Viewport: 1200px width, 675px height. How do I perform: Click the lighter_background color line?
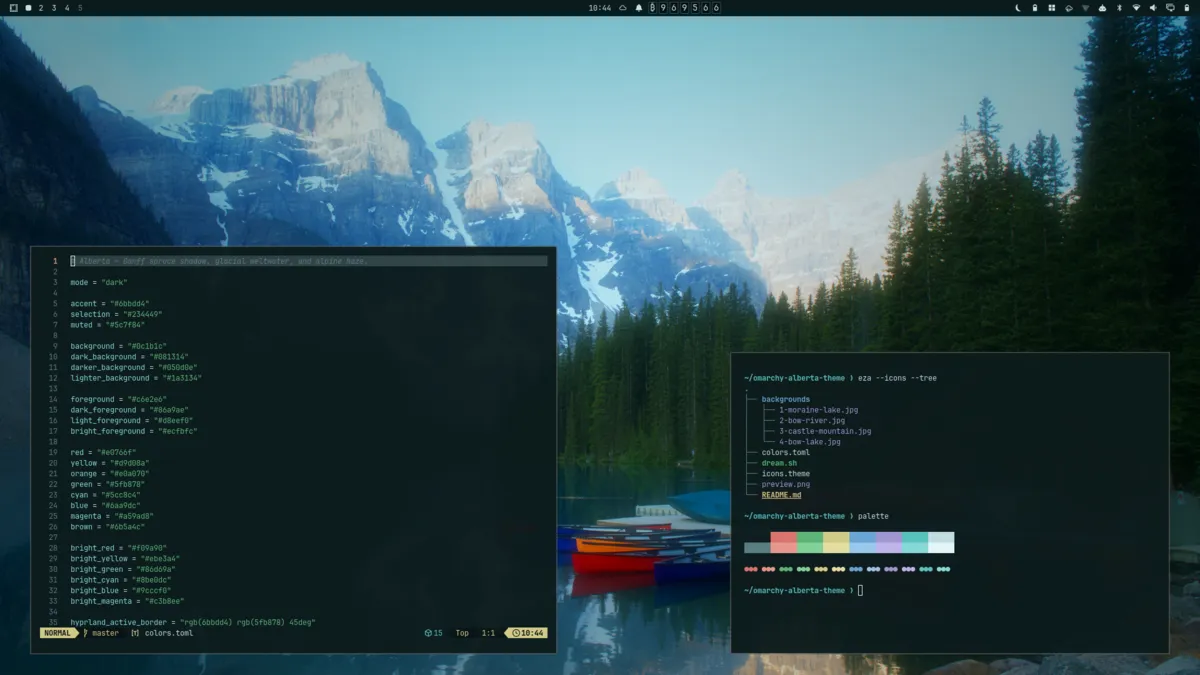point(136,378)
